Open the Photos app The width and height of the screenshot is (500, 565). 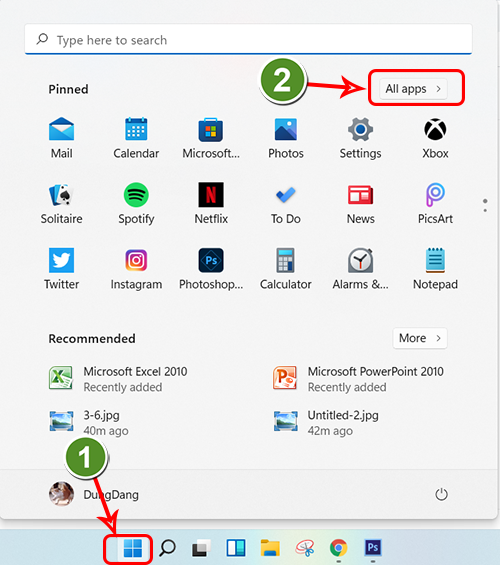pyautogui.click(x=286, y=137)
